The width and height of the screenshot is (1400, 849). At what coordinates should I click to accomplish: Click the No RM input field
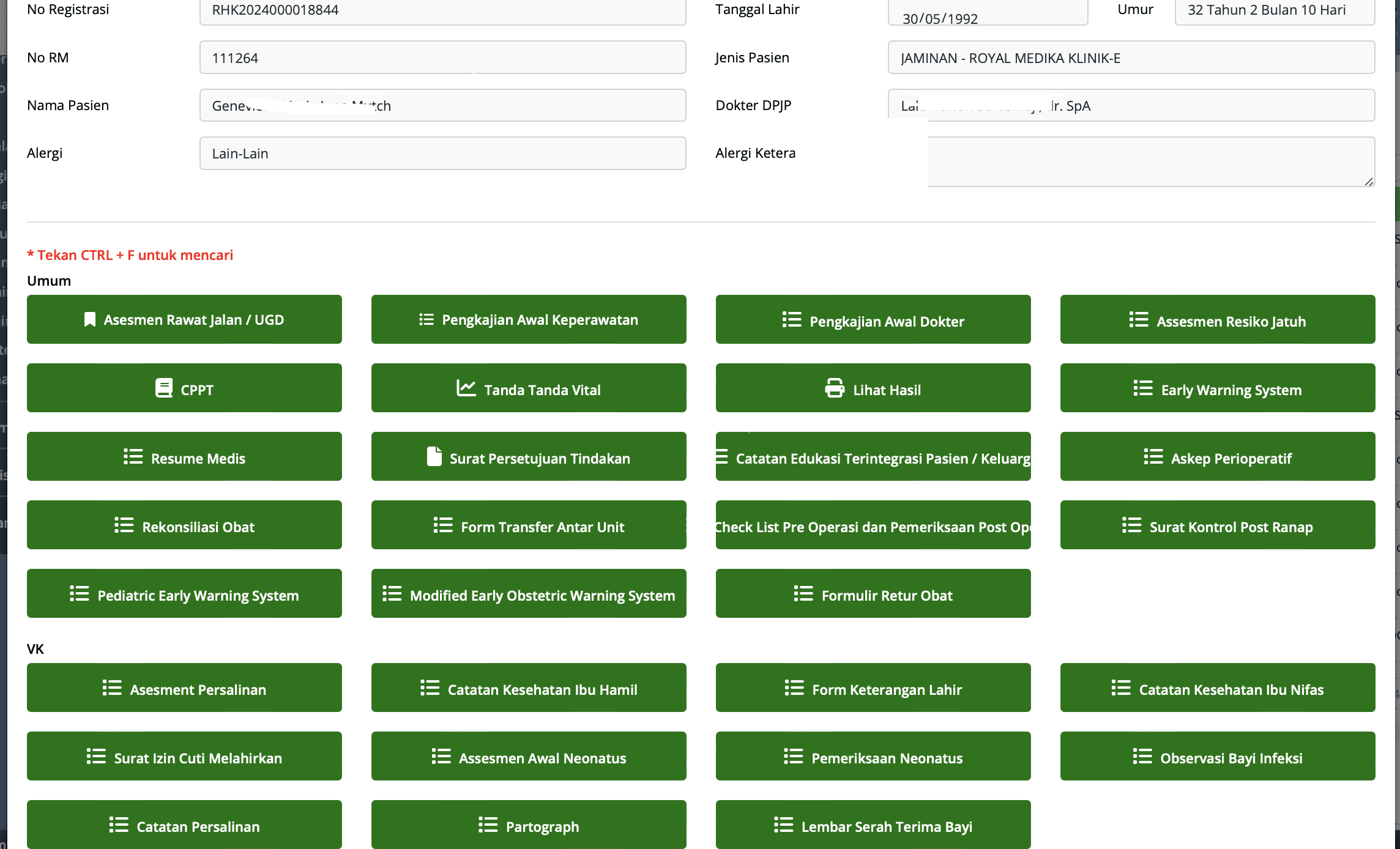442,58
